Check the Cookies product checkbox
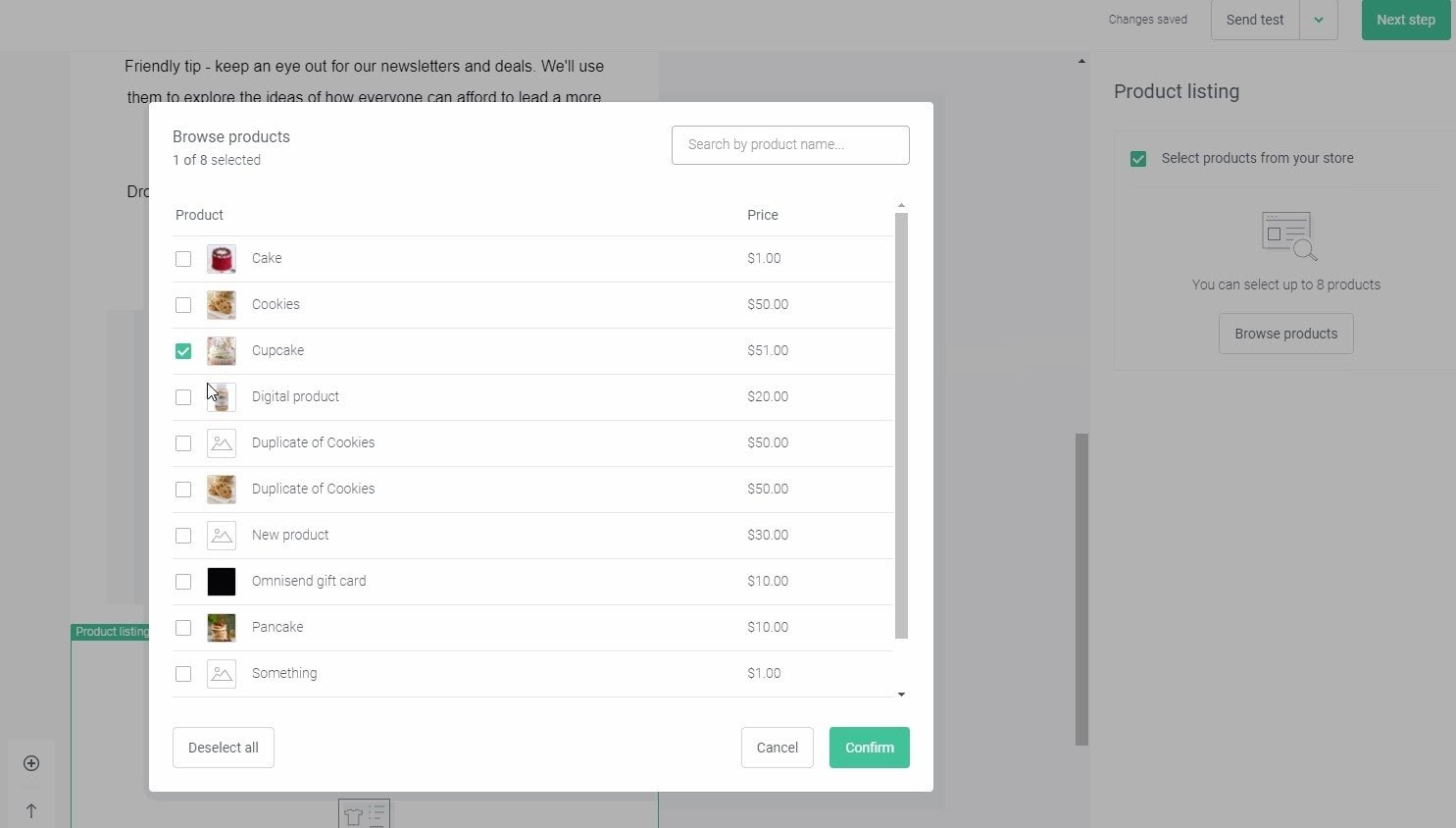This screenshot has width=1456, height=828. (x=183, y=305)
